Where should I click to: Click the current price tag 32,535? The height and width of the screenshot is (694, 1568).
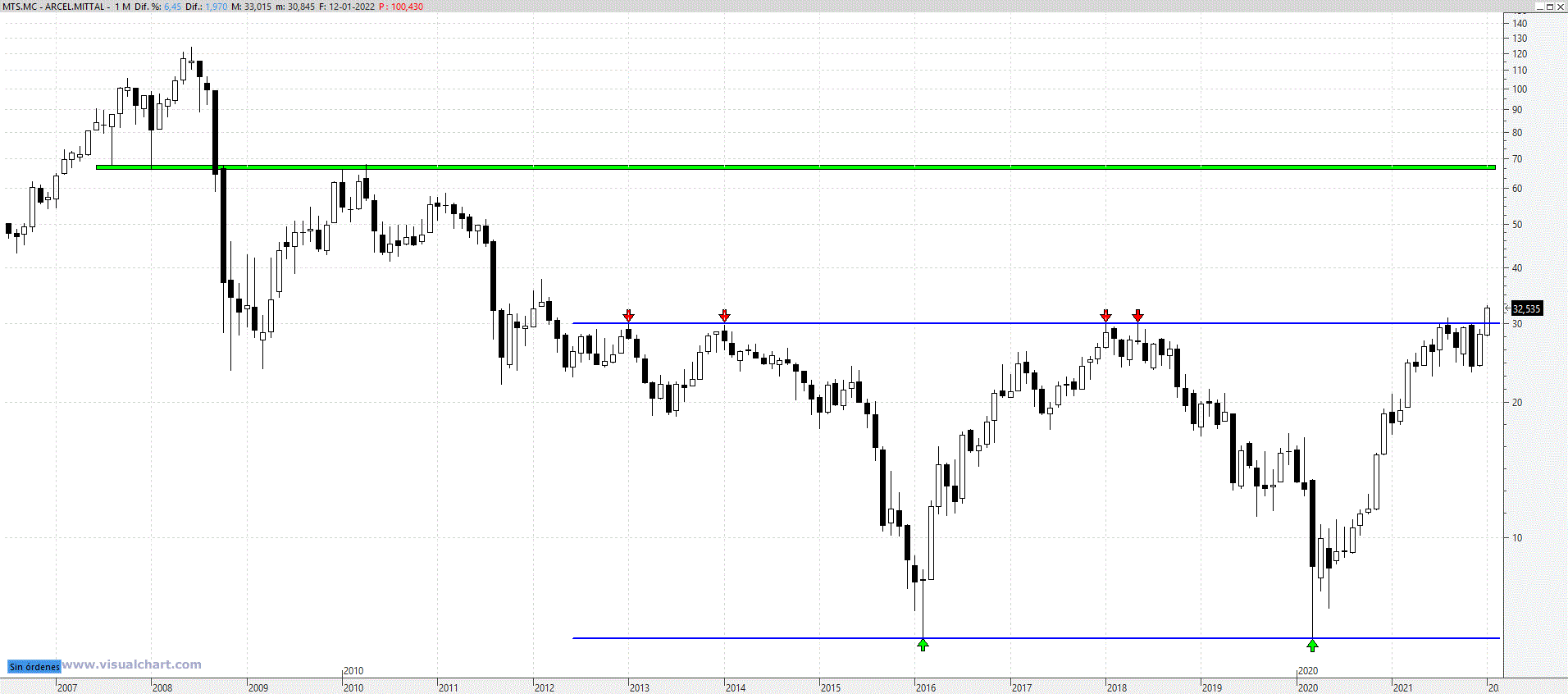coord(1526,309)
